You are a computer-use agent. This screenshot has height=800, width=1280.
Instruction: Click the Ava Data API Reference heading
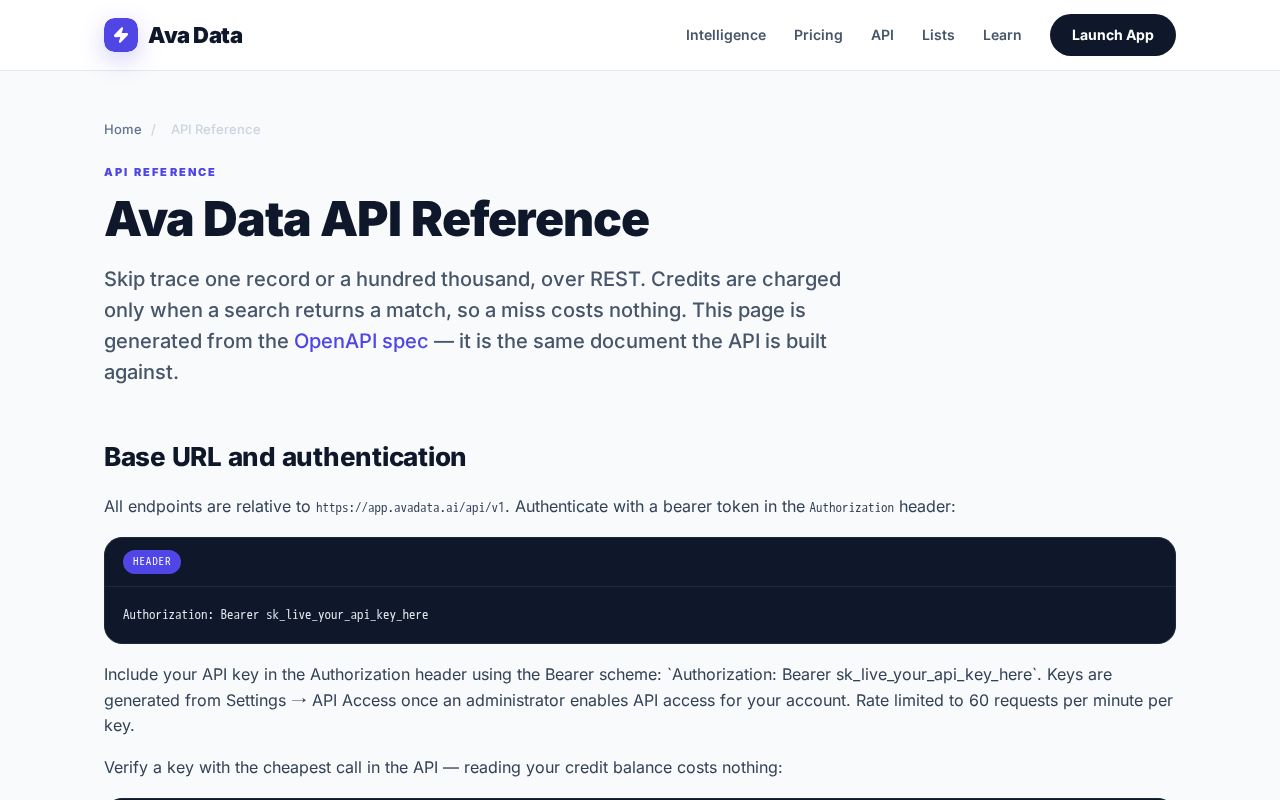click(x=376, y=219)
